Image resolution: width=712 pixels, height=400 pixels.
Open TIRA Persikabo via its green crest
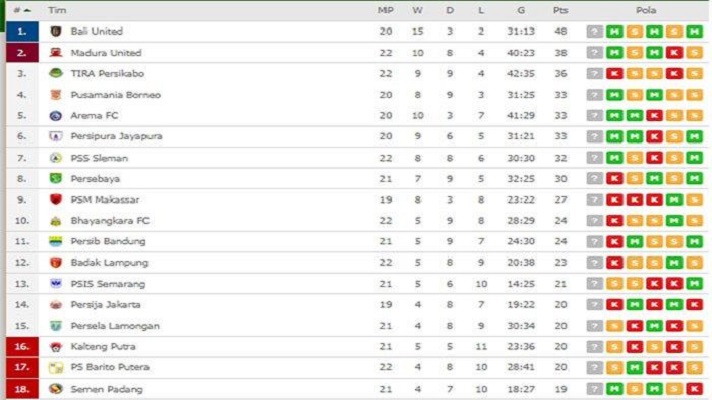pyautogui.click(x=56, y=73)
